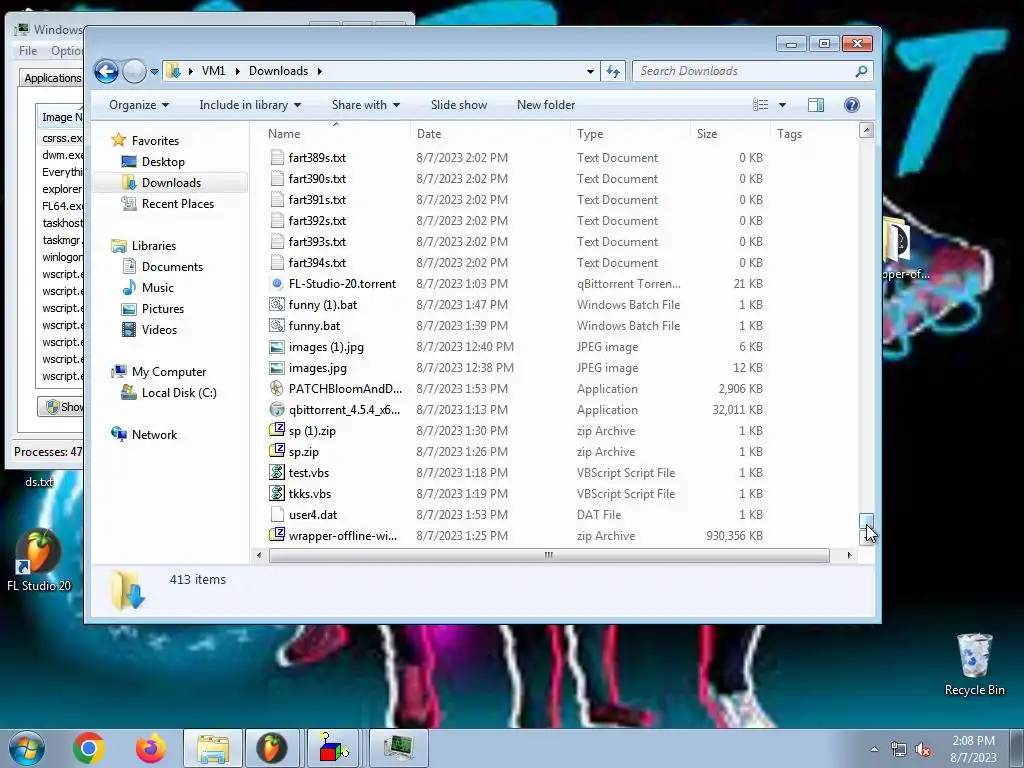Select the sp.zip archive icon
This screenshot has height=768, width=1024.
pyautogui.click(x=277, y=451)
